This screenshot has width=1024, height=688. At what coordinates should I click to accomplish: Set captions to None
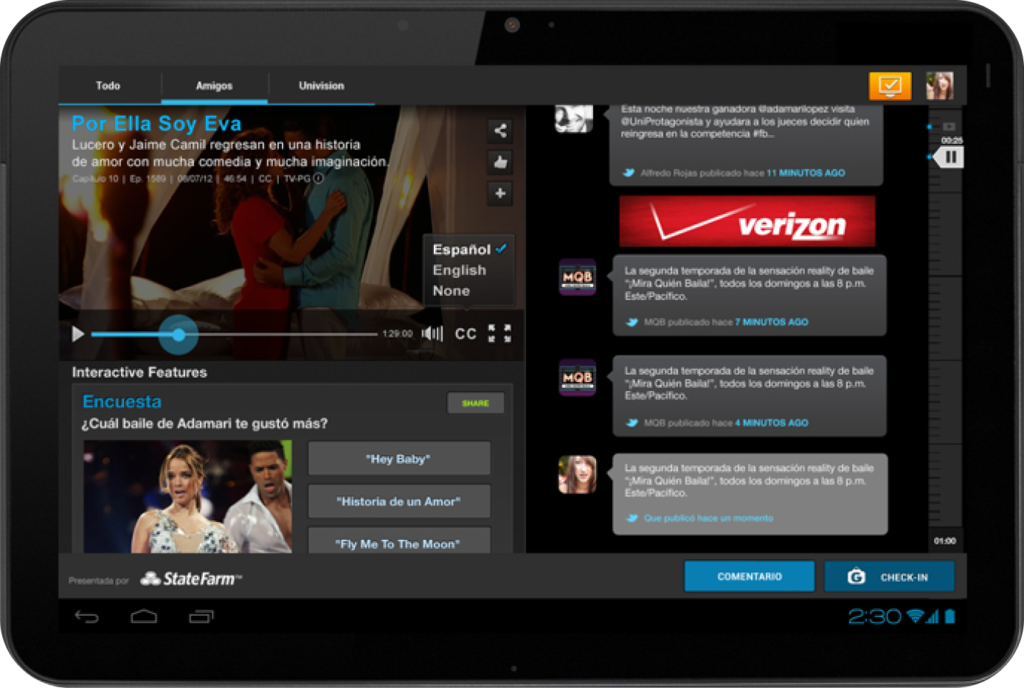pos(451,291)
